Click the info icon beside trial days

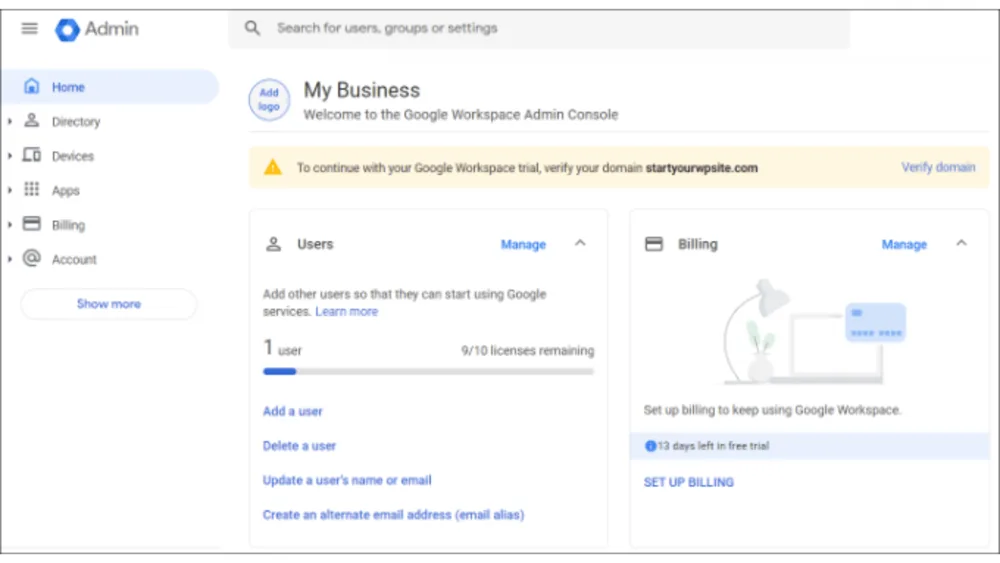[x=650, y=446]
